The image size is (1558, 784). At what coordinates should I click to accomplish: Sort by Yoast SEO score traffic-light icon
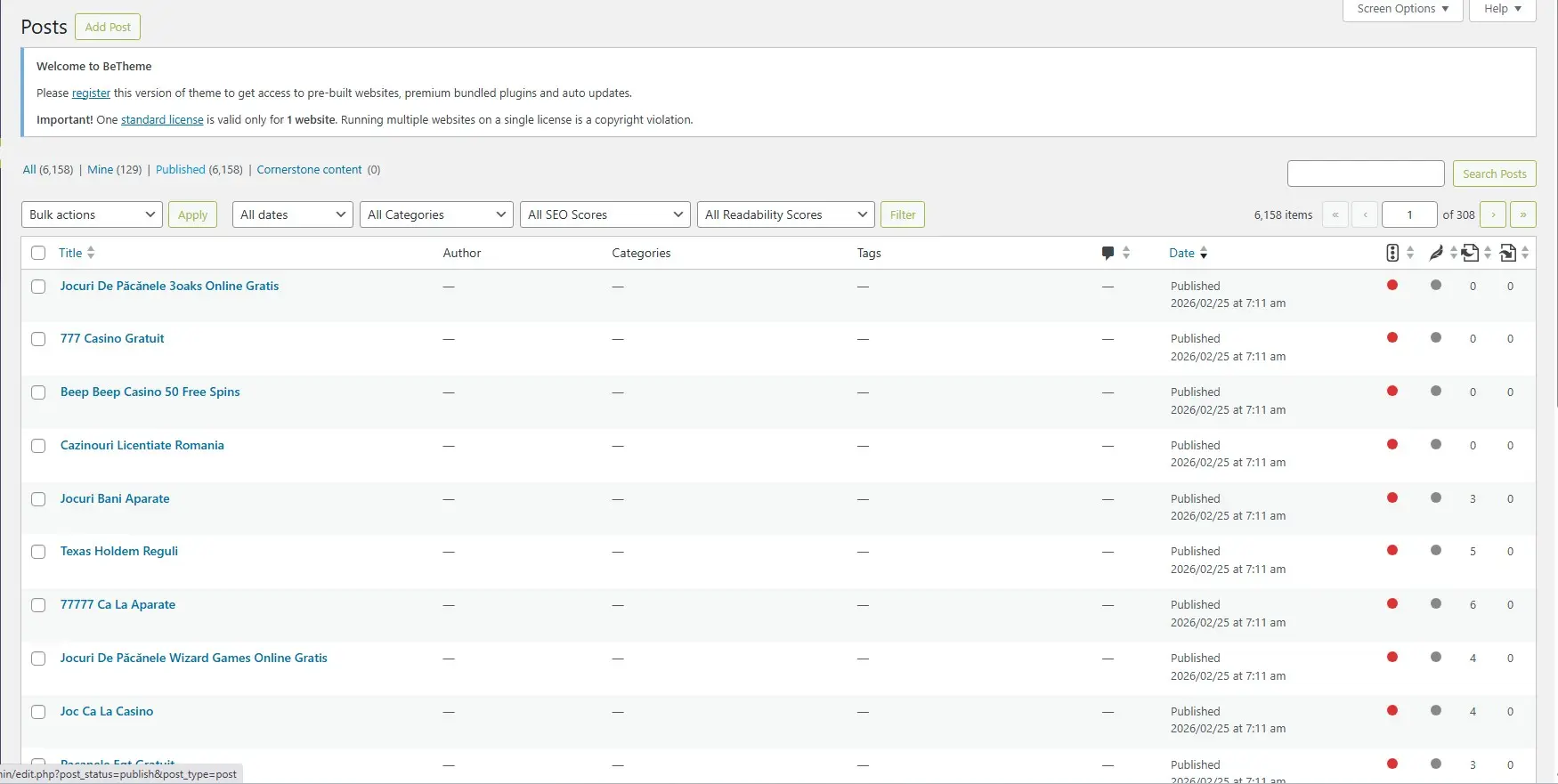1392,253
